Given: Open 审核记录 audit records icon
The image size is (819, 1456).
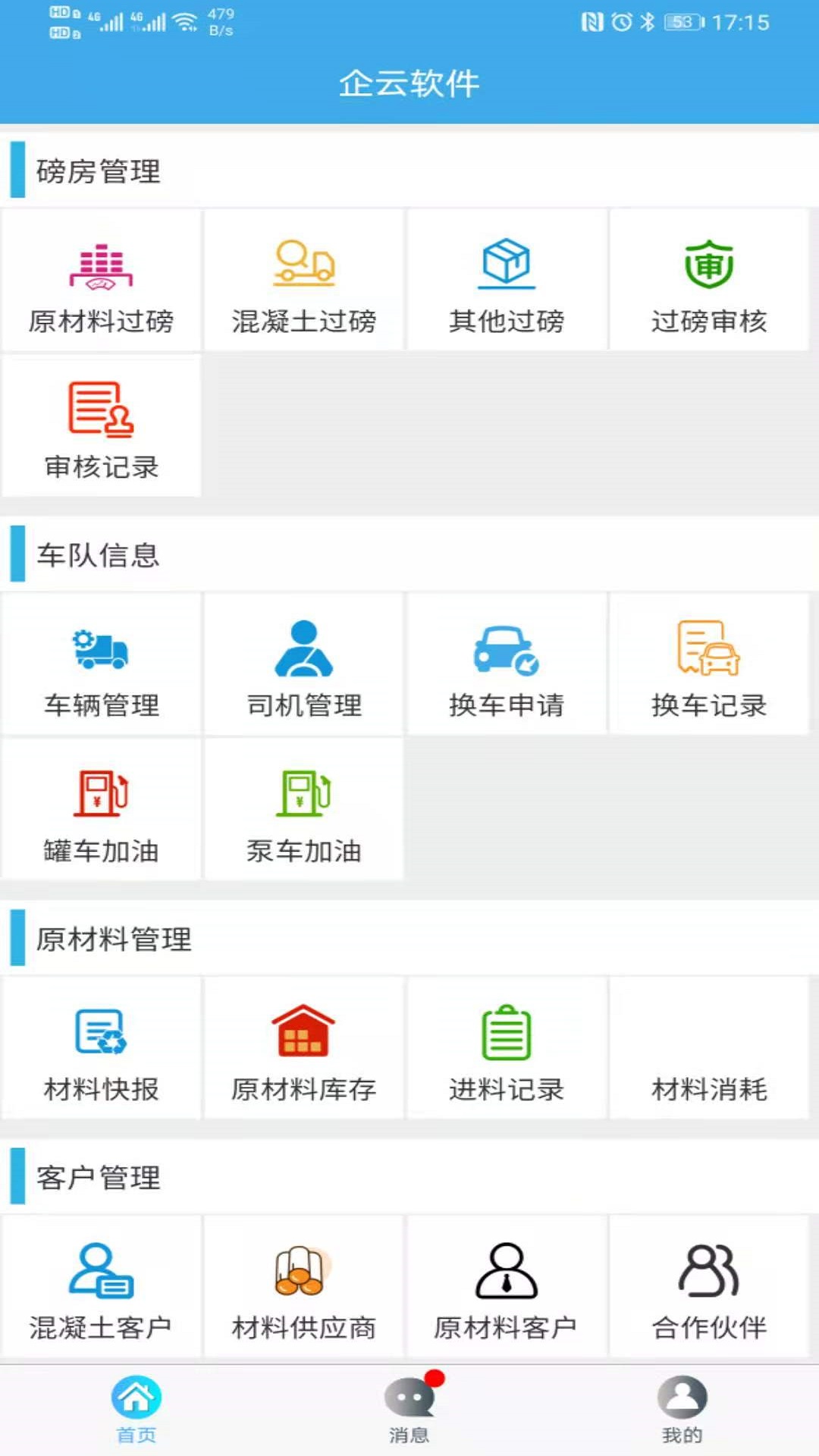Looking at the screenshot, I should tap(101, 410).
